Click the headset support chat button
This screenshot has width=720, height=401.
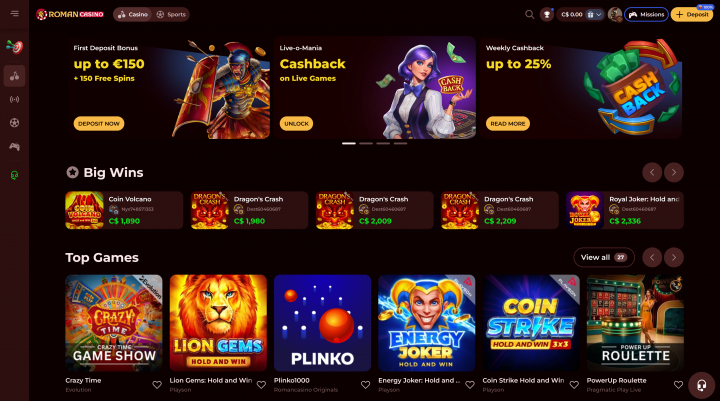tap(701, 385)
